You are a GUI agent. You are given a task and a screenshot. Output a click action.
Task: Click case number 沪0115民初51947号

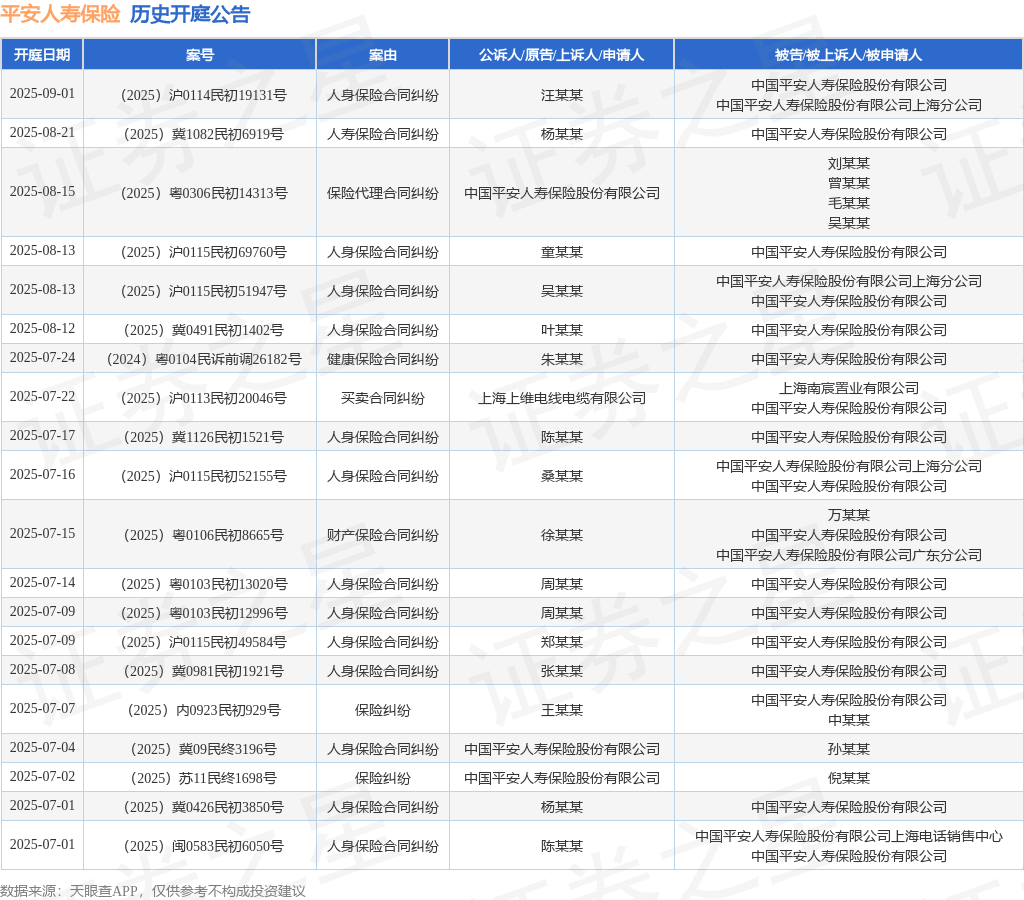(204, 291)
